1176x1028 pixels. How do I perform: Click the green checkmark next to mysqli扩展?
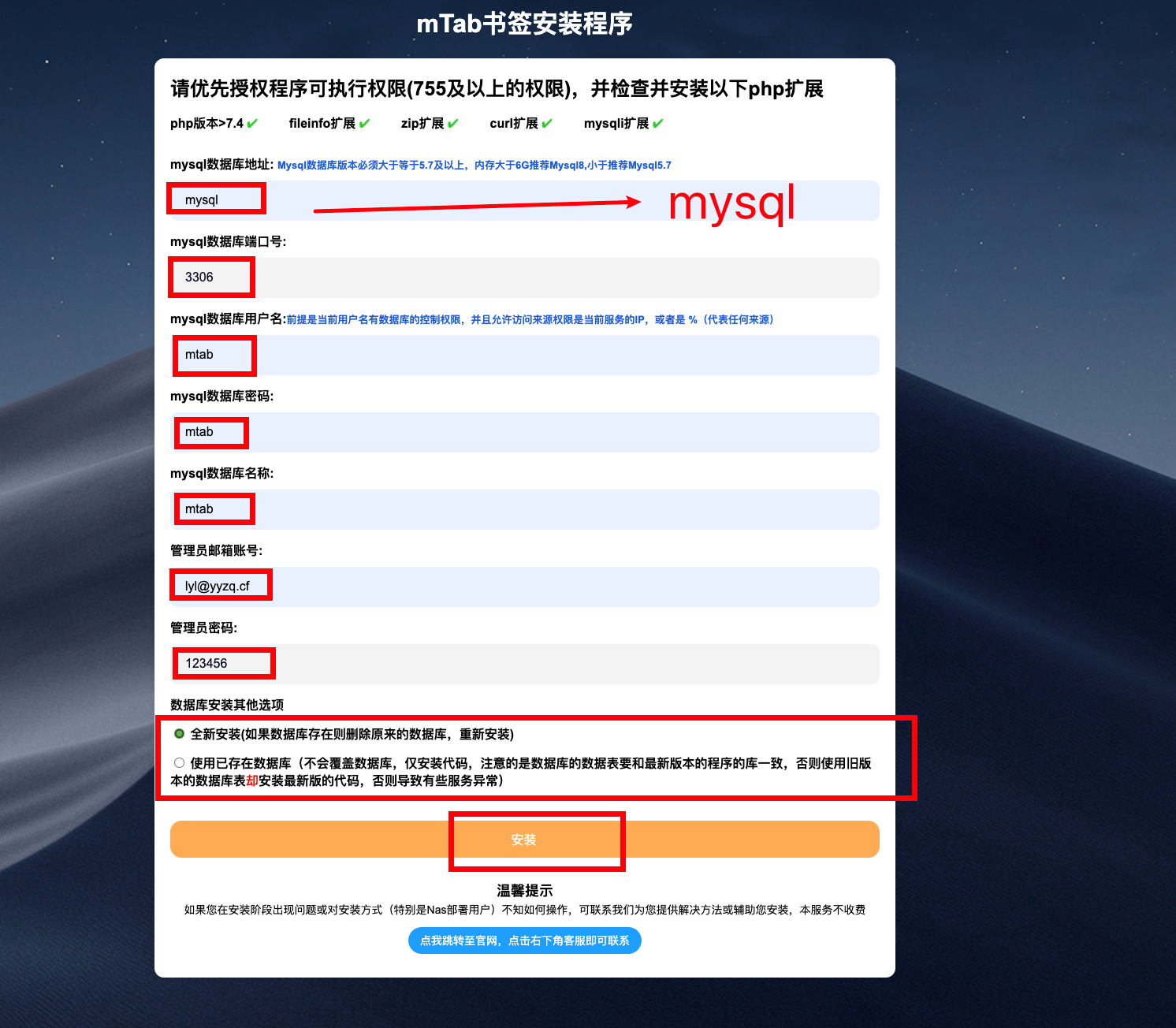coord(657,123)
